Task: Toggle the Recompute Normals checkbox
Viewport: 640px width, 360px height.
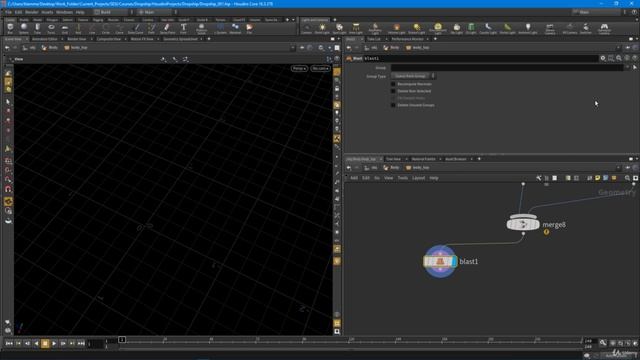Action: (x=393, y=84)
